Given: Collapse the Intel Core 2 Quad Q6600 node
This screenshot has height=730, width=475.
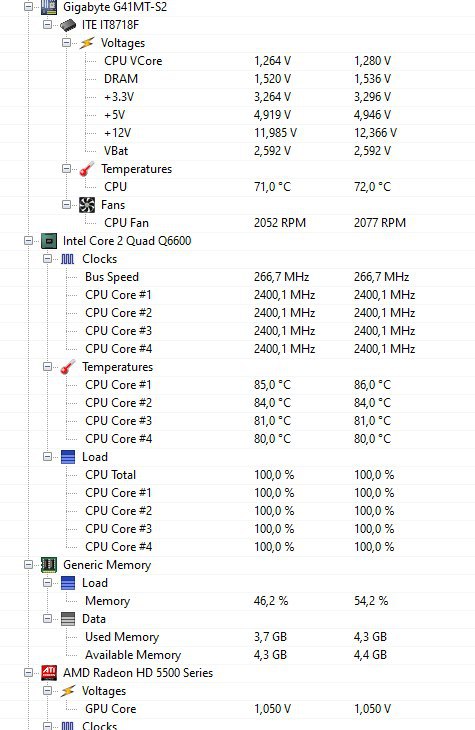Looking at the screenshot, I should tap(28, 240).
